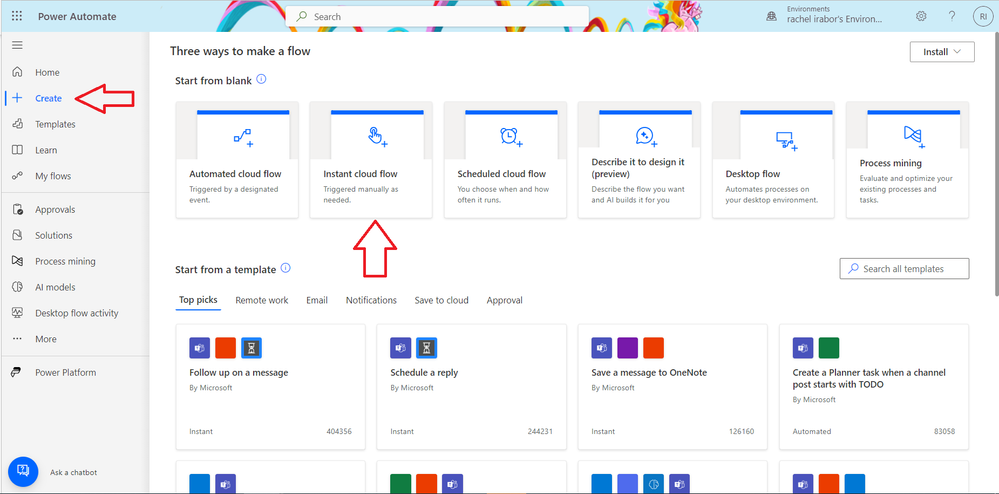999x494 pixels.
Task: Select the Scheduled cloud flow card title
Action: click(501, 174)
